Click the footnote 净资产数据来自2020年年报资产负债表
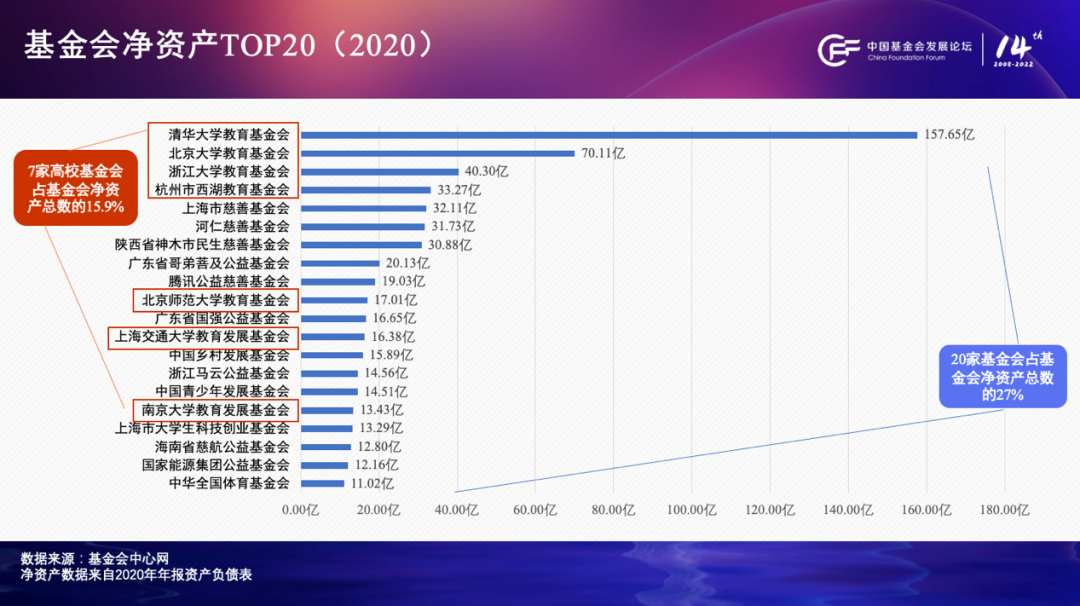1080x606 pixels. (136, 574)
